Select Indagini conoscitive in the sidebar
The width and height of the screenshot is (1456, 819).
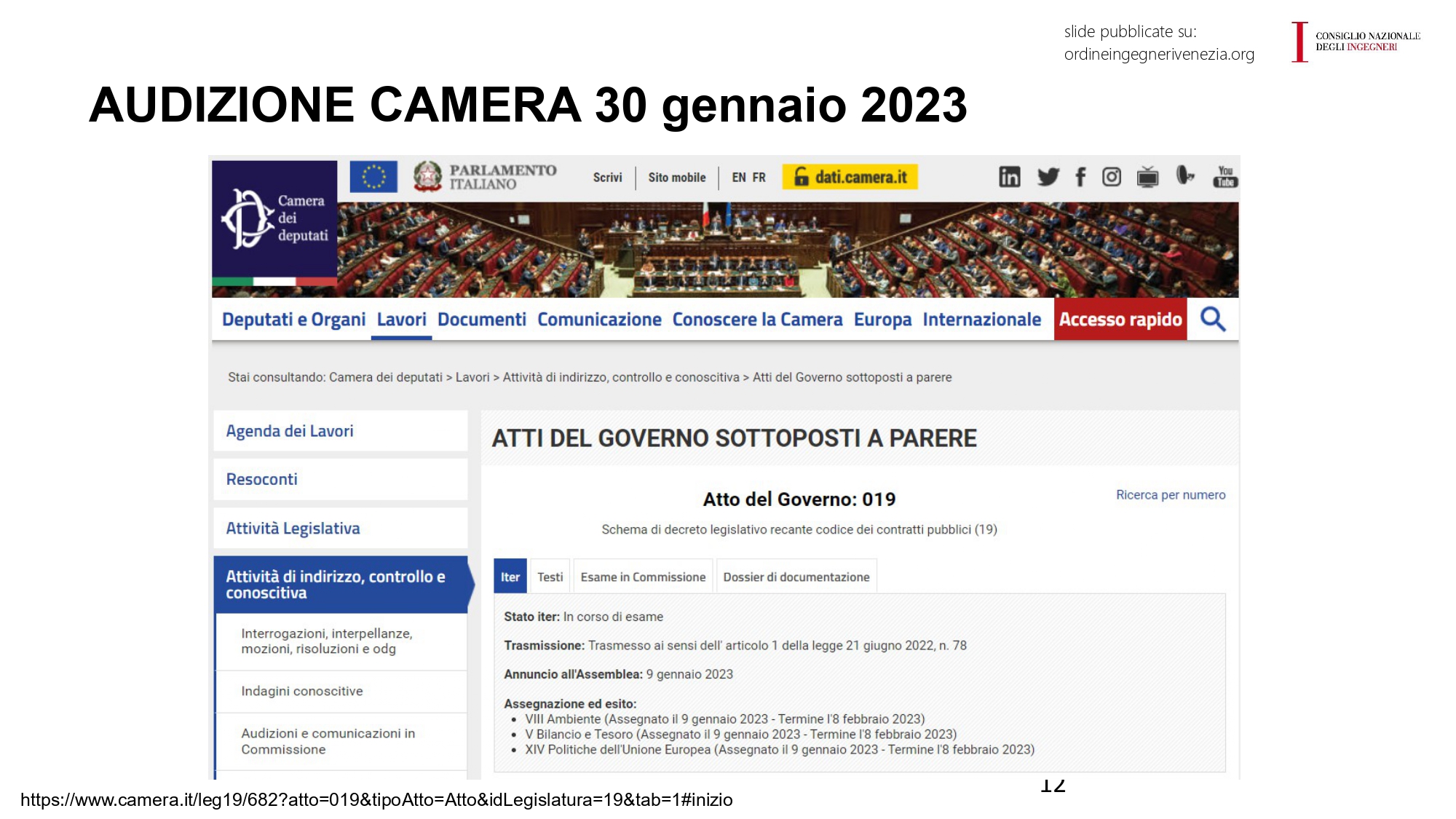click(x=302, y=691)
